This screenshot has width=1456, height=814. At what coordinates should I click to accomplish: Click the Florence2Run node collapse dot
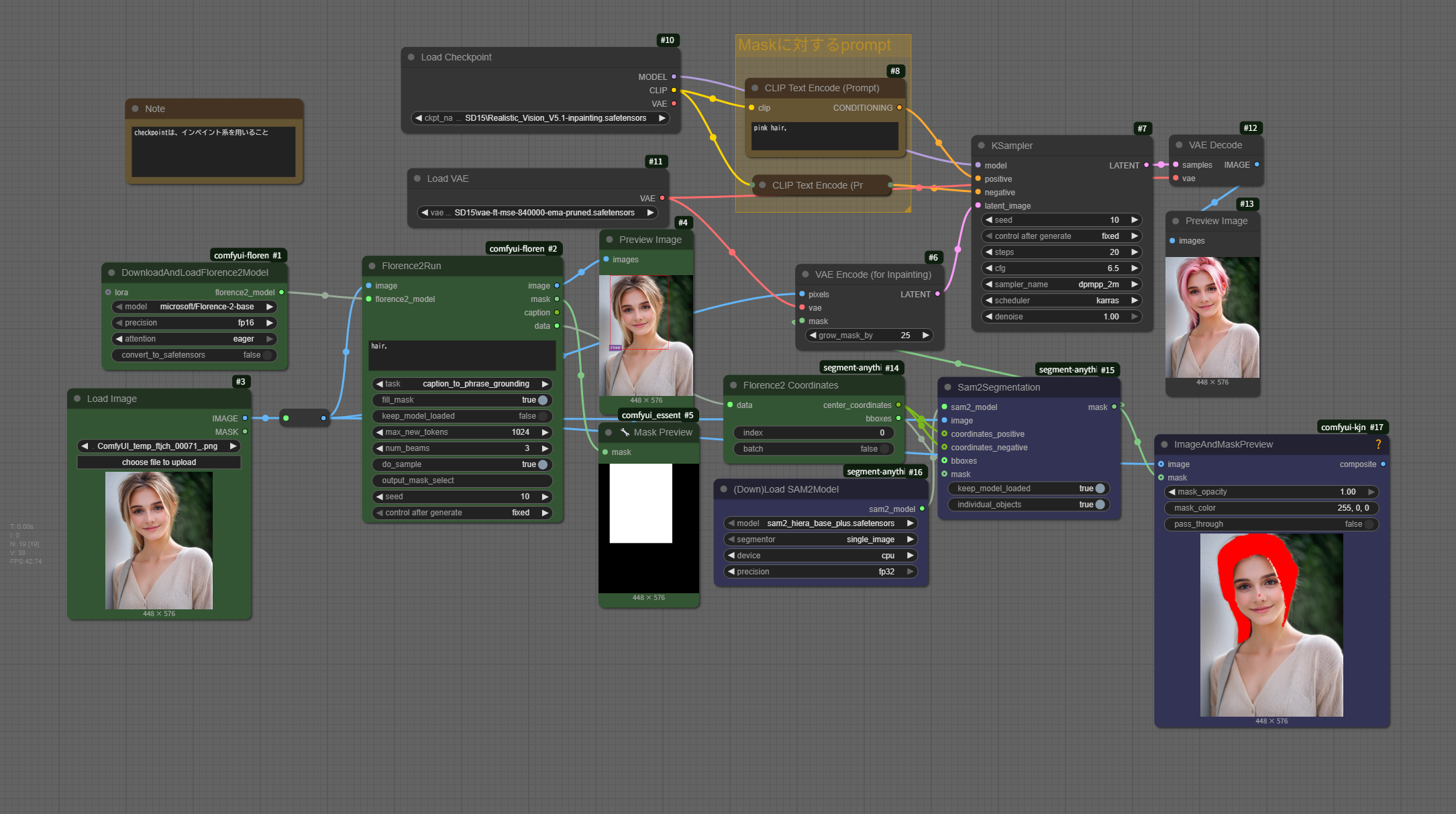click(x=372, y=266)
